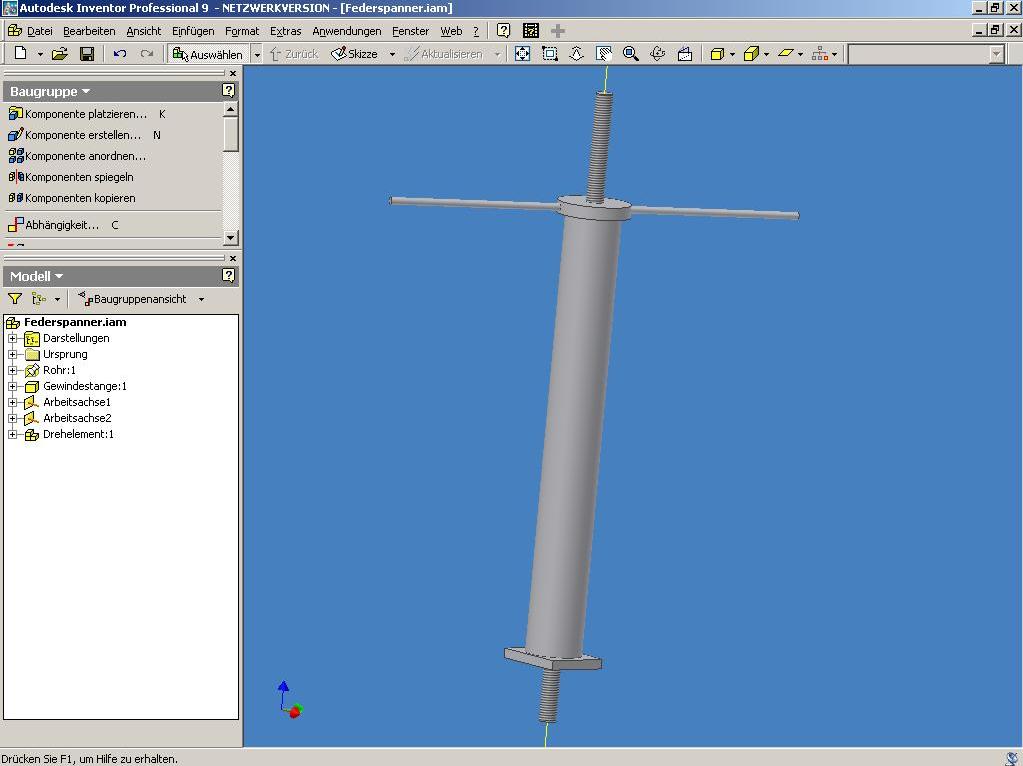The image size is (1023, 766).
Task: Click Komponenten spiegeln command
Action: click(x=78, y=177)
